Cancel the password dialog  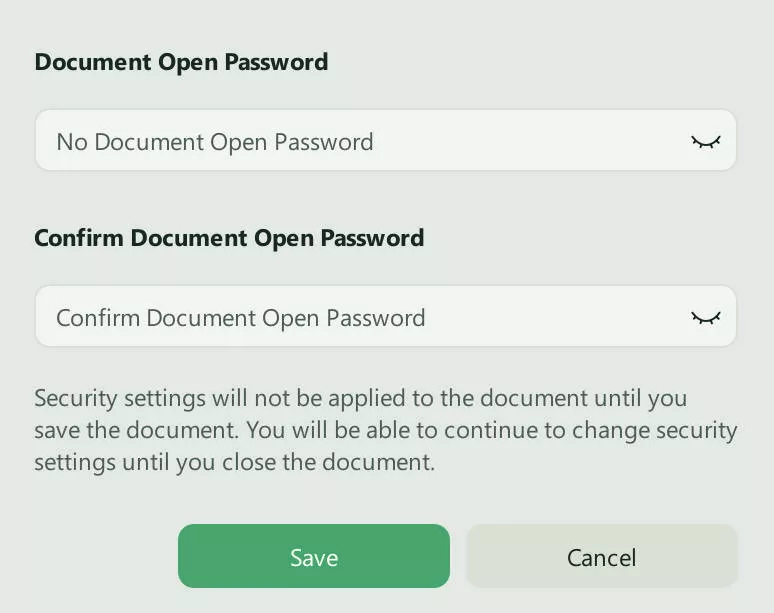601,557
